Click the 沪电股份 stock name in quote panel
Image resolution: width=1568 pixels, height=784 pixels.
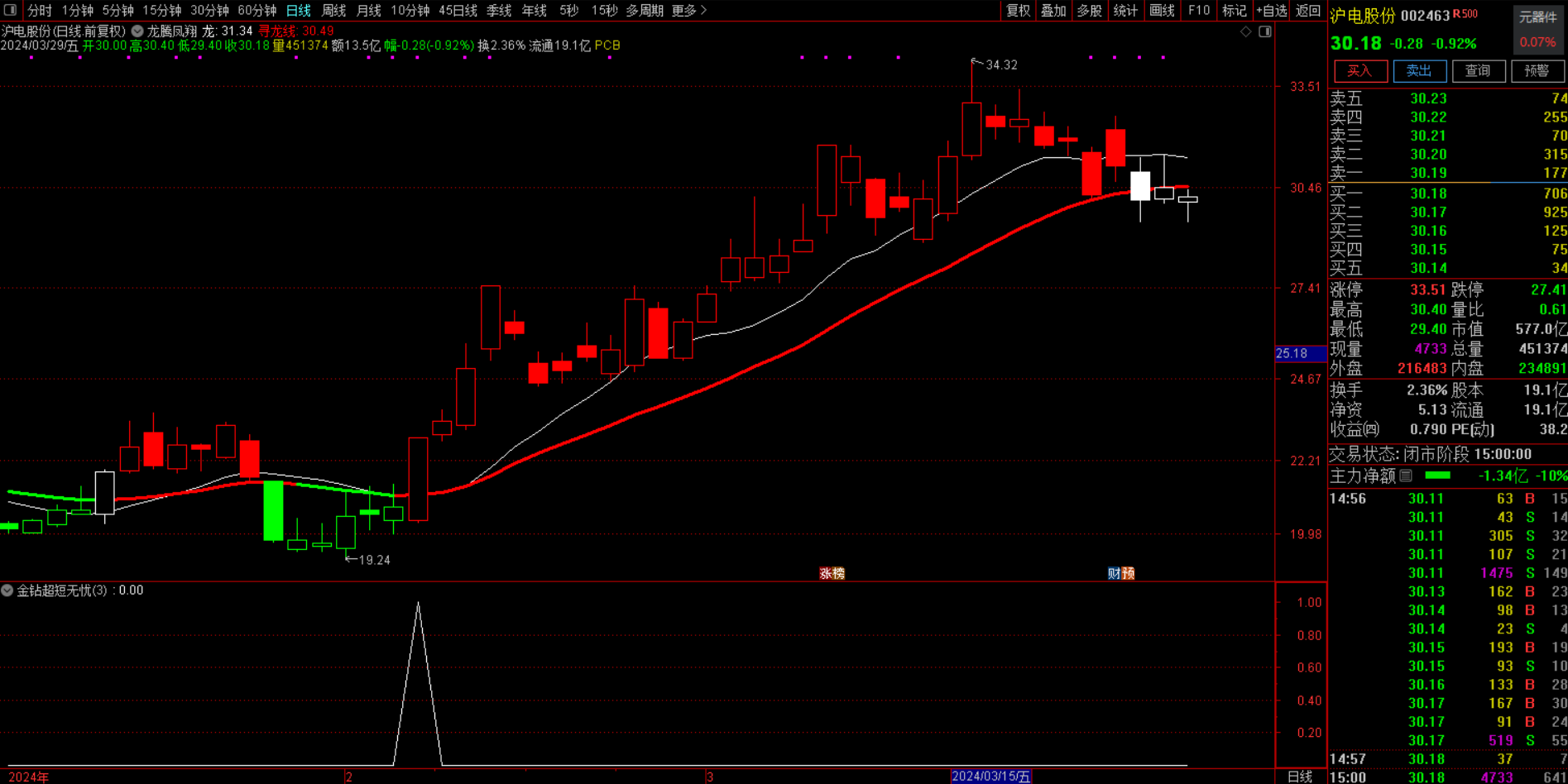[1362, 16]
